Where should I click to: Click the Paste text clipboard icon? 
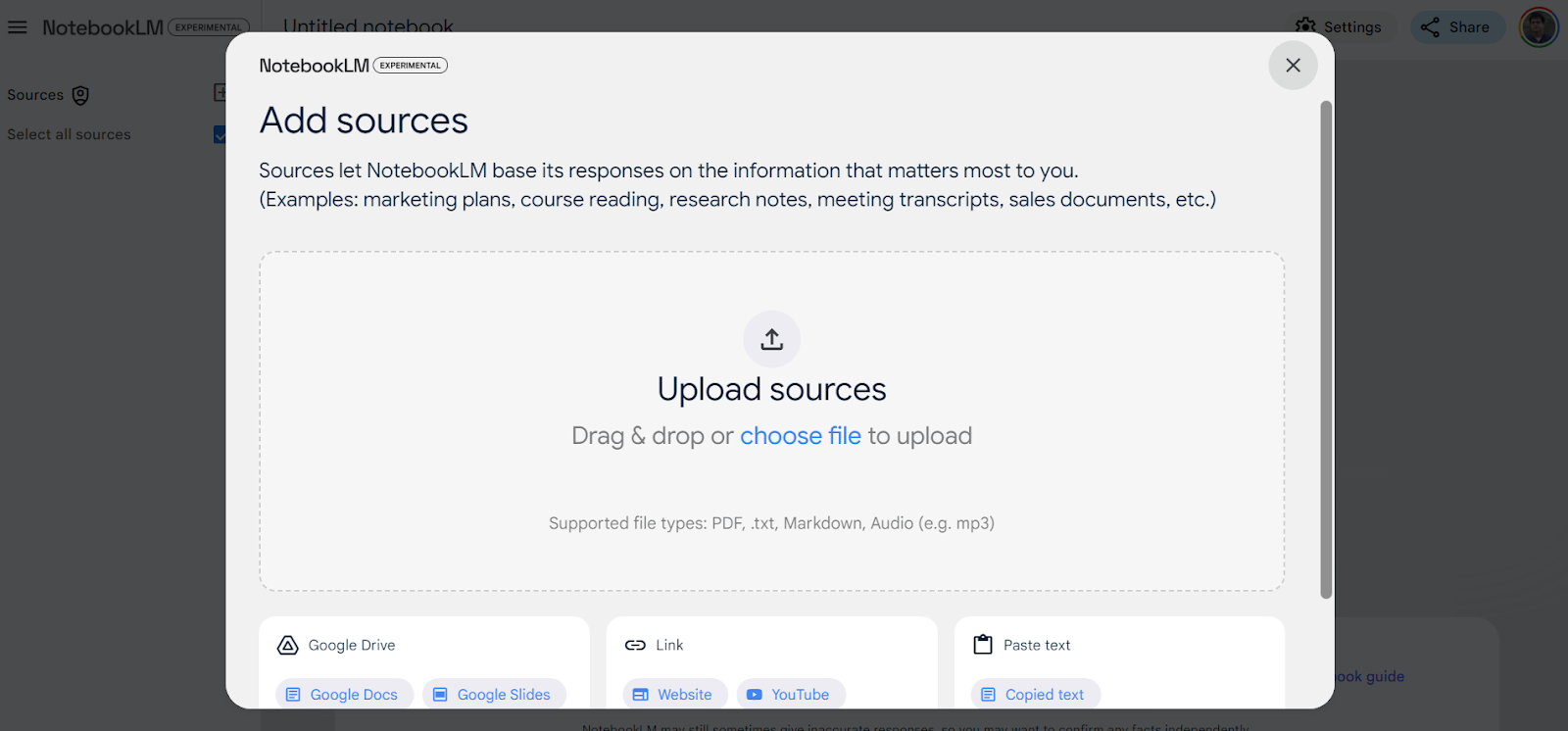pos(983,645)
